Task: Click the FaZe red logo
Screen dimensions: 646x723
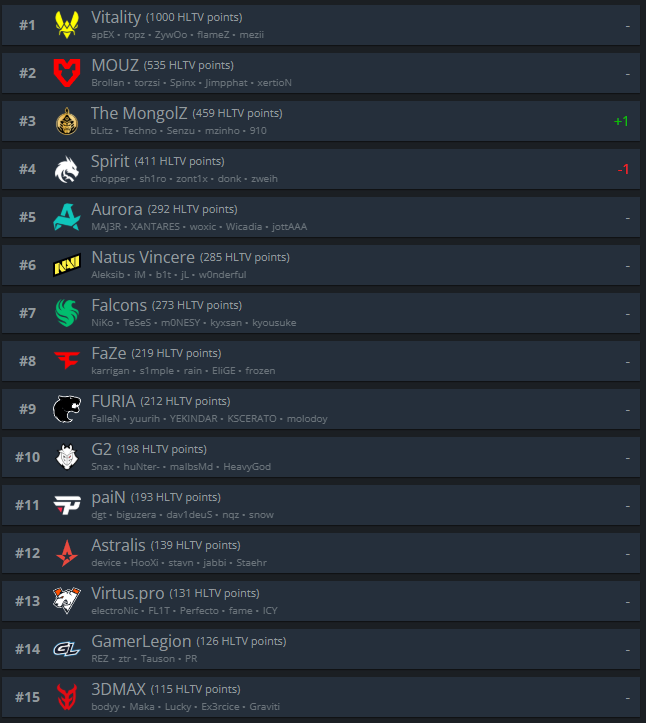Action: click(67, 360)
